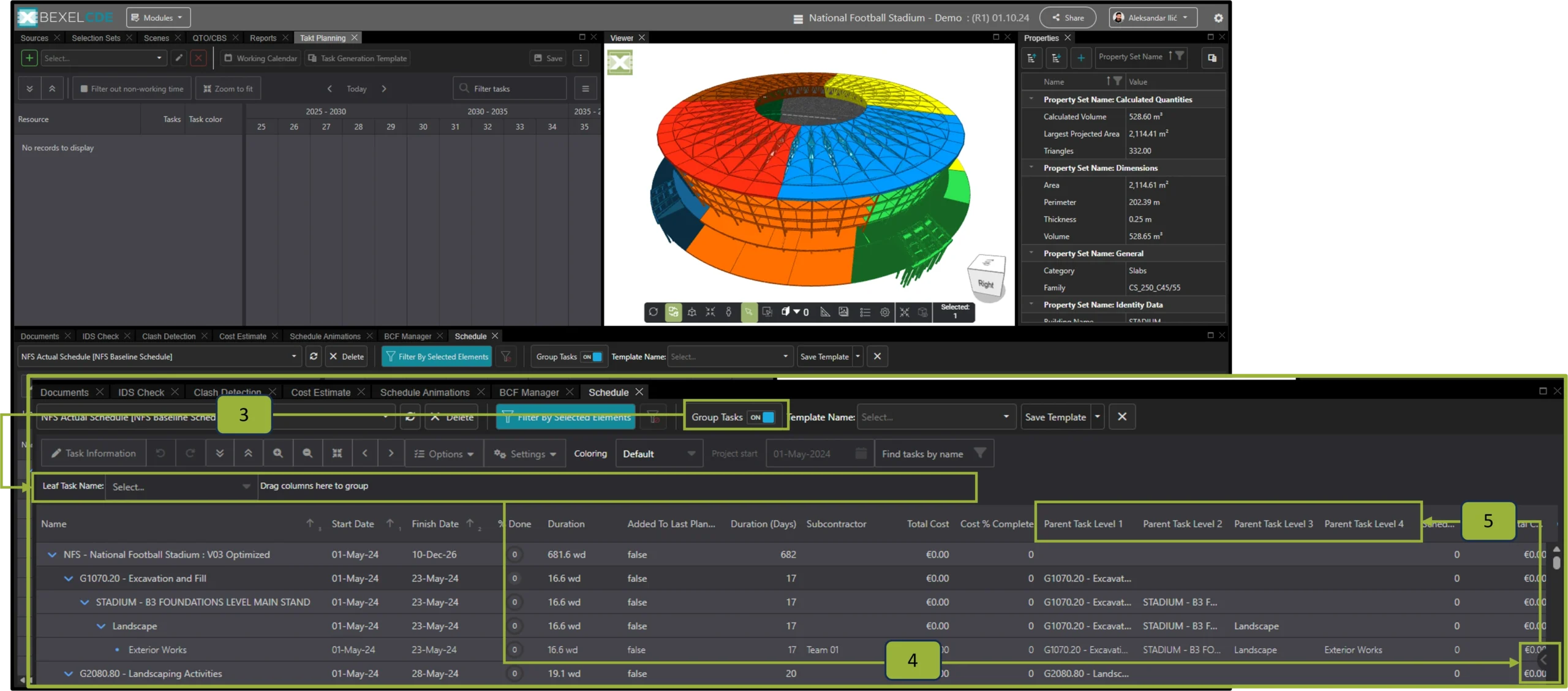1568x691 pixels.
Task: Click the clear filter funnel icon in the small Schedule panel
Action: 506,357
